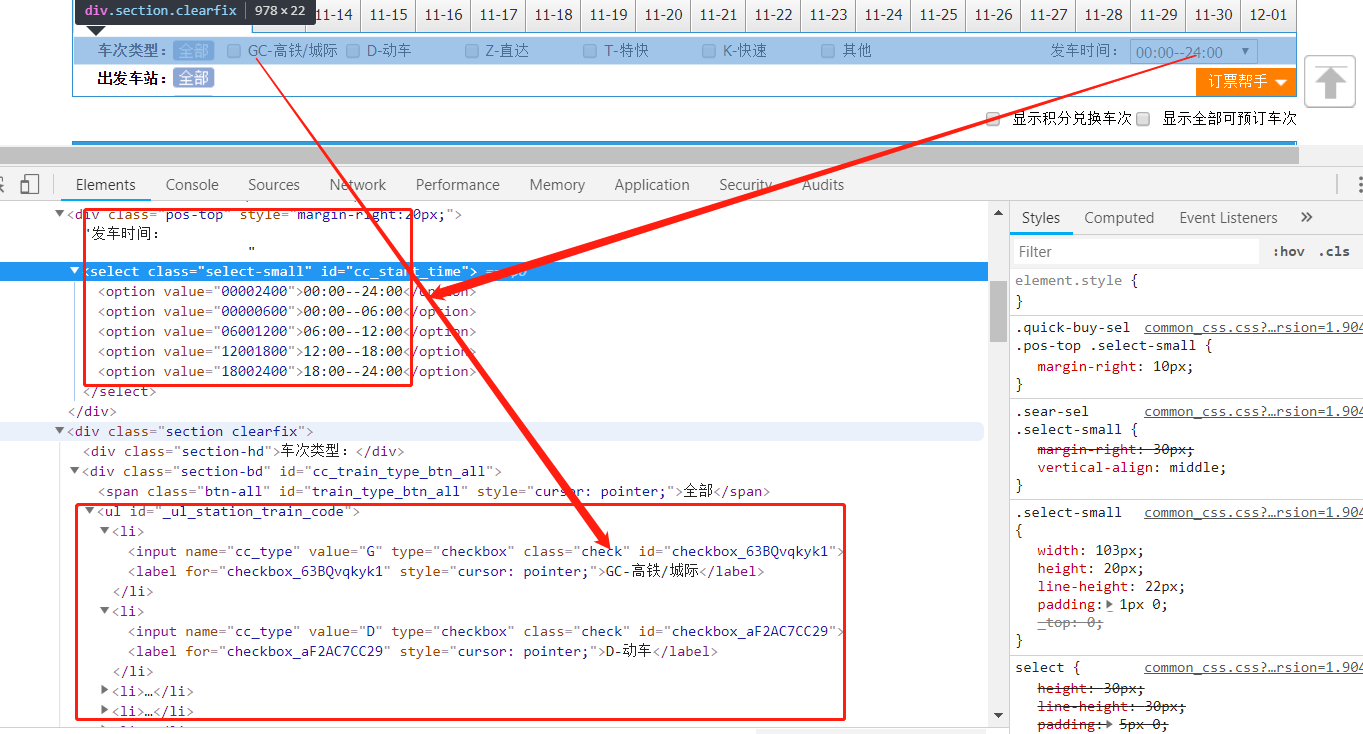Toggle the device toolbar in DevTools

coord(30,184)
